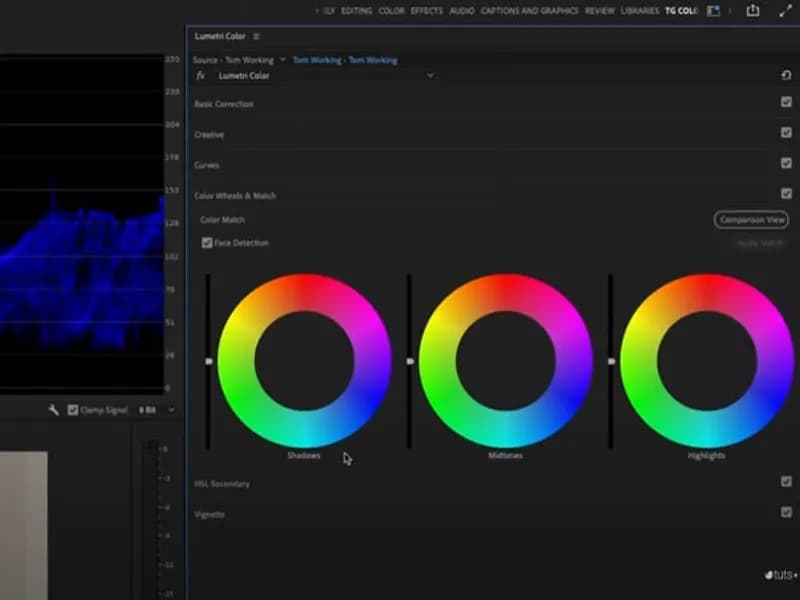Click the fx effect toggle icon
This screenshot has width=800, height=600.
click(201, 76)
